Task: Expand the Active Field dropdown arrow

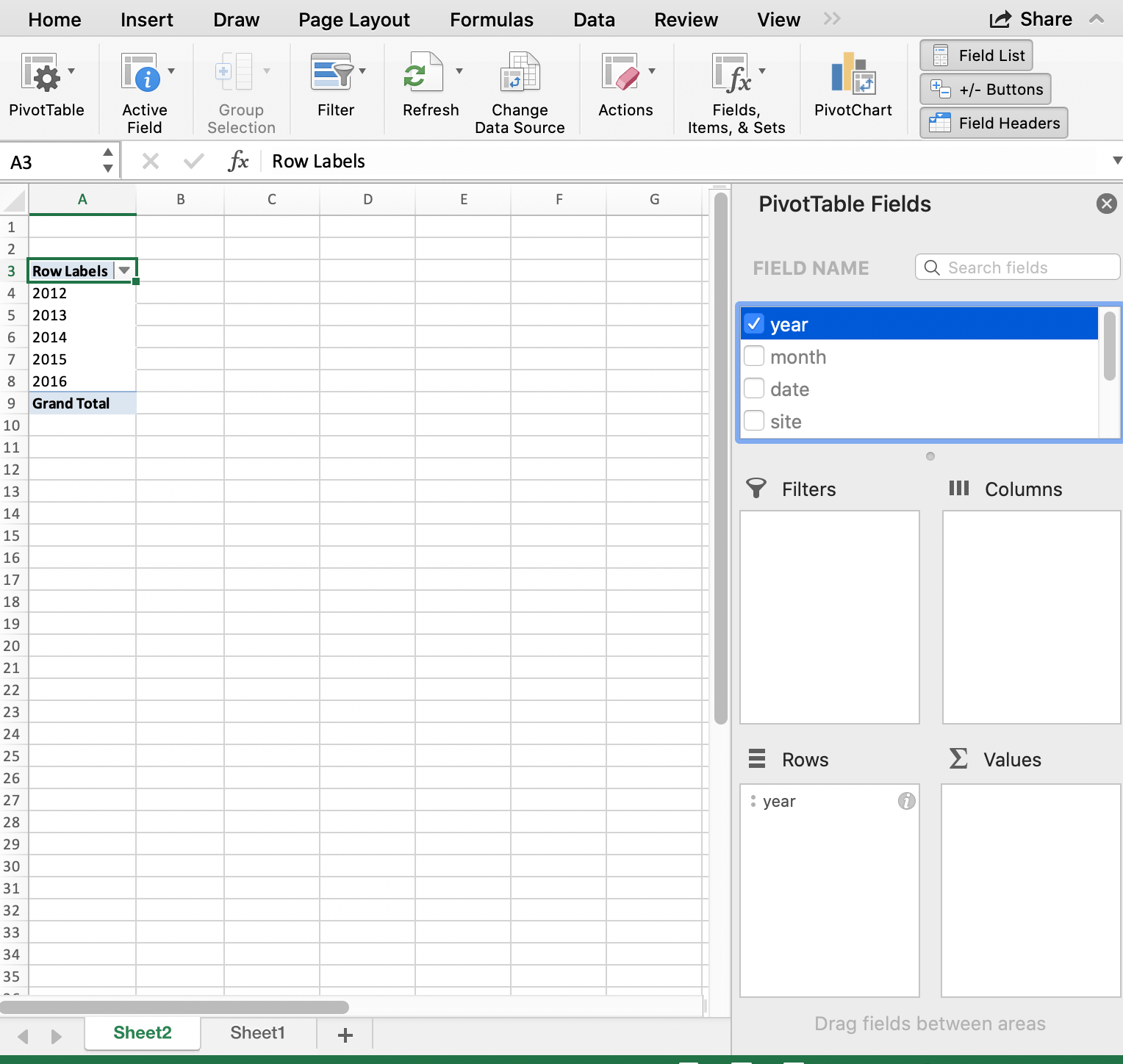Action: tap(171, 71)
